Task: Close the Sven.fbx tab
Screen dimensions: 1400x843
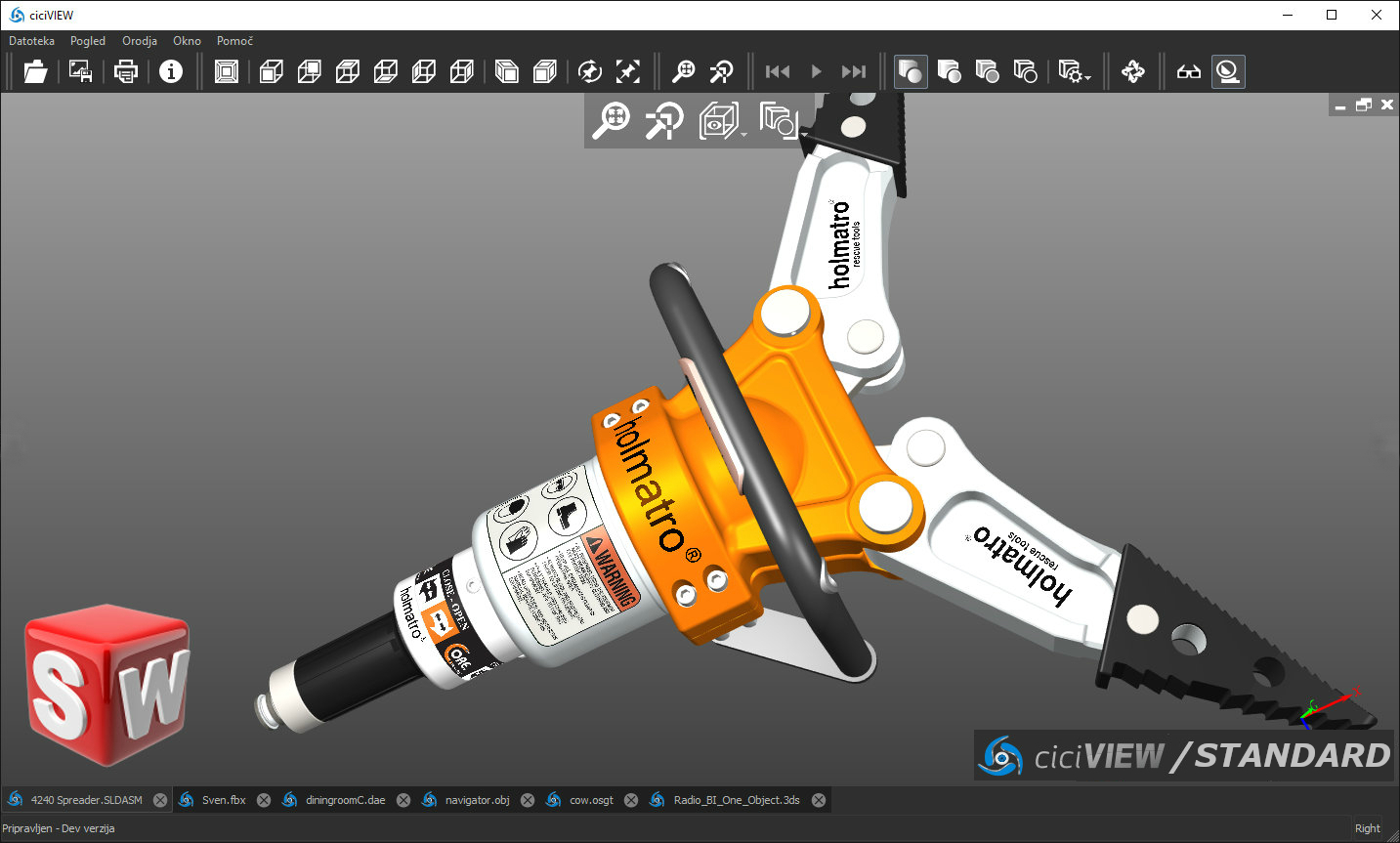Action: point(264,800)
